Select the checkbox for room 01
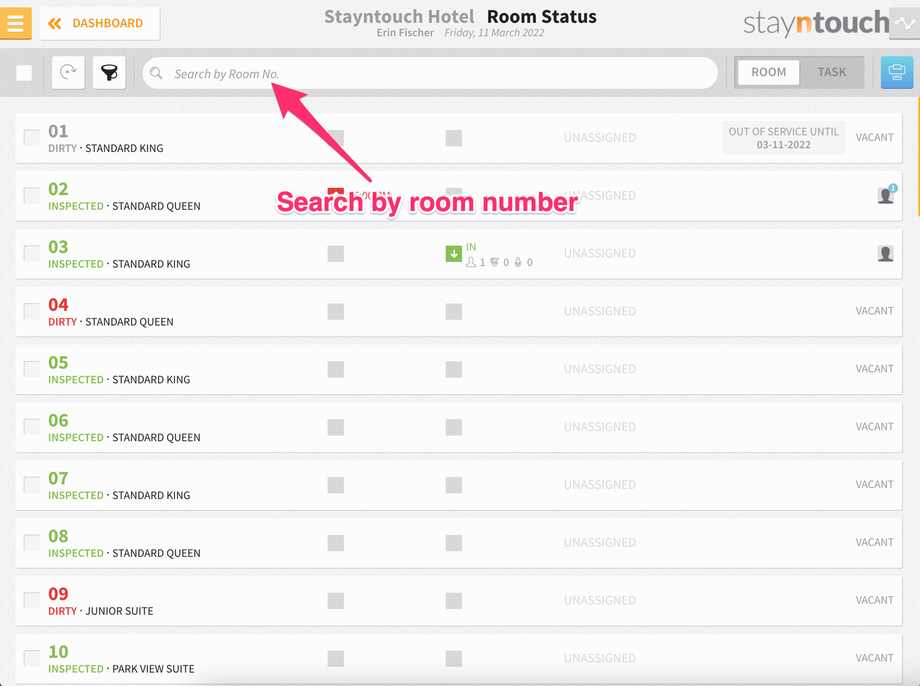920x686 pixels. pos(32,138)
